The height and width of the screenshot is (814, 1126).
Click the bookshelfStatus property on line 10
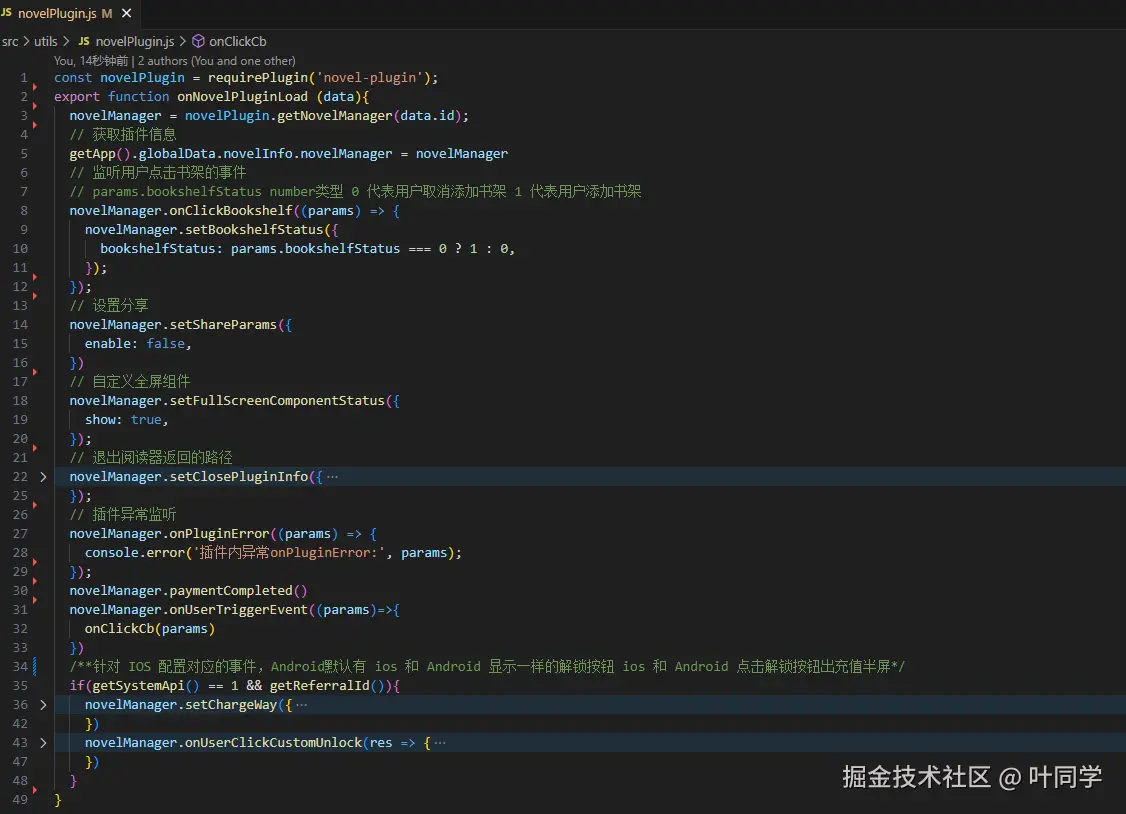coord(157,248)
